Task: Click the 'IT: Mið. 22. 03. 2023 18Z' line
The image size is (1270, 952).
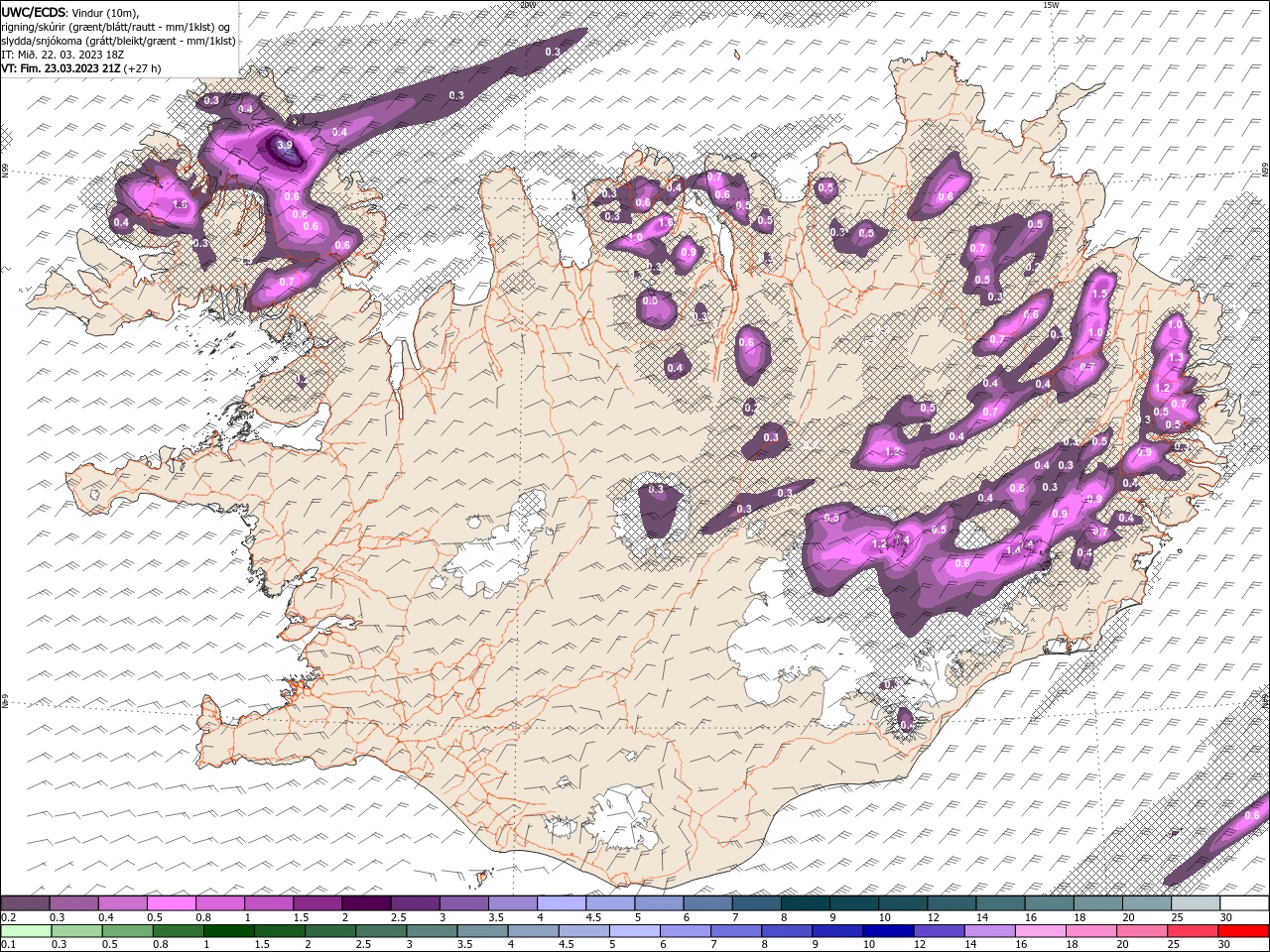Action: (63, 55)
